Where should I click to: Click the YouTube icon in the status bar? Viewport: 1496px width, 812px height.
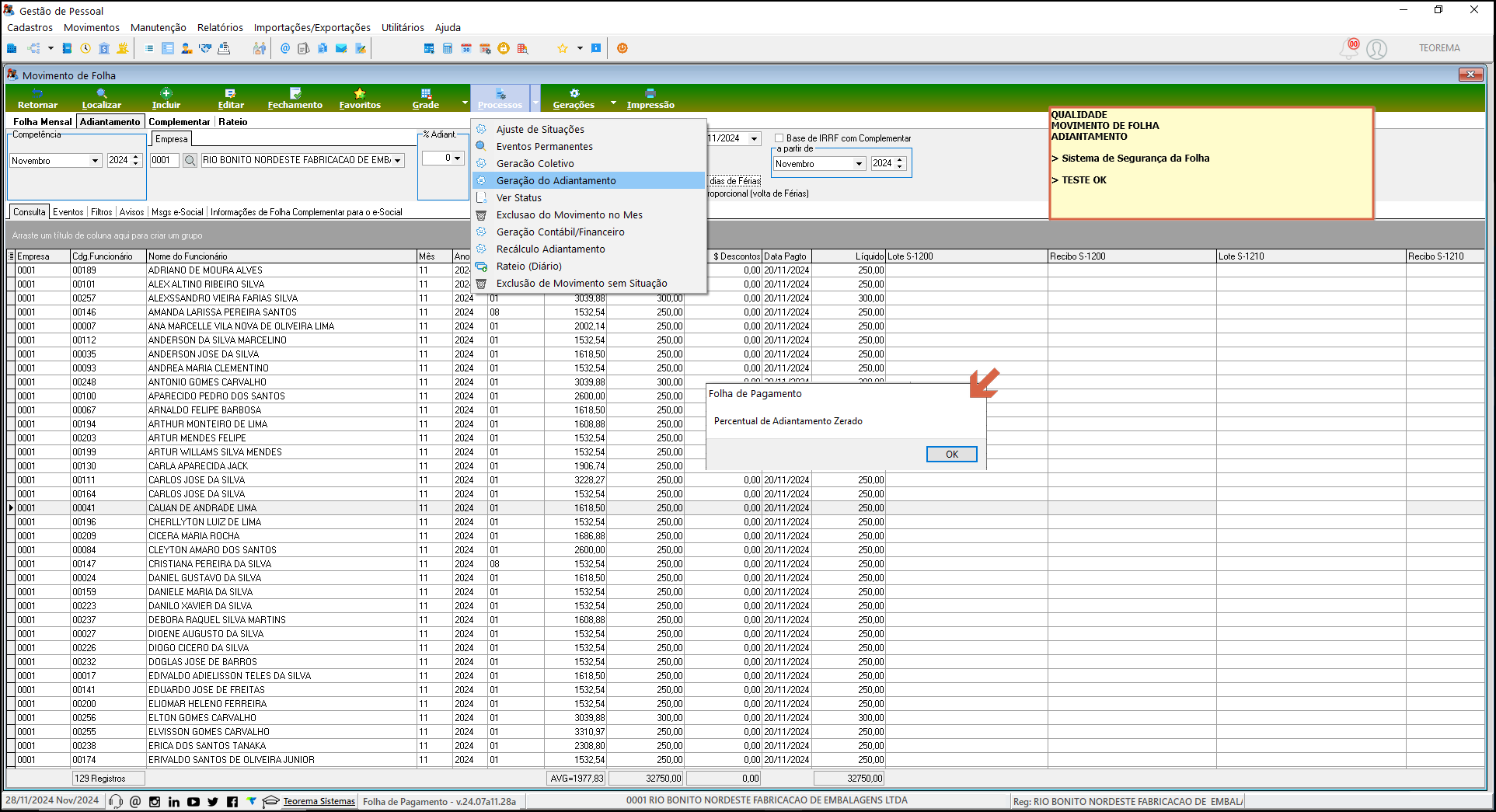coord(194,801)
